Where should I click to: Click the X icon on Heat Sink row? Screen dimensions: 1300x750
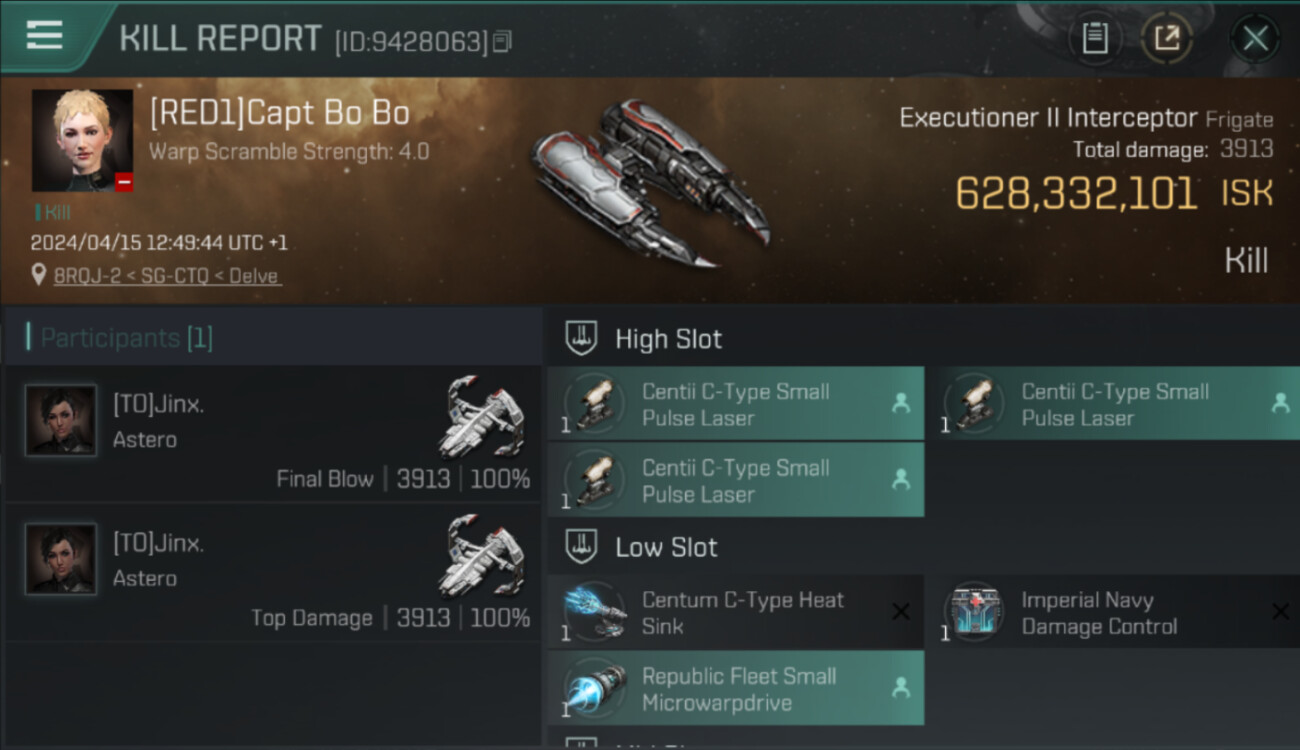[900, 611]
